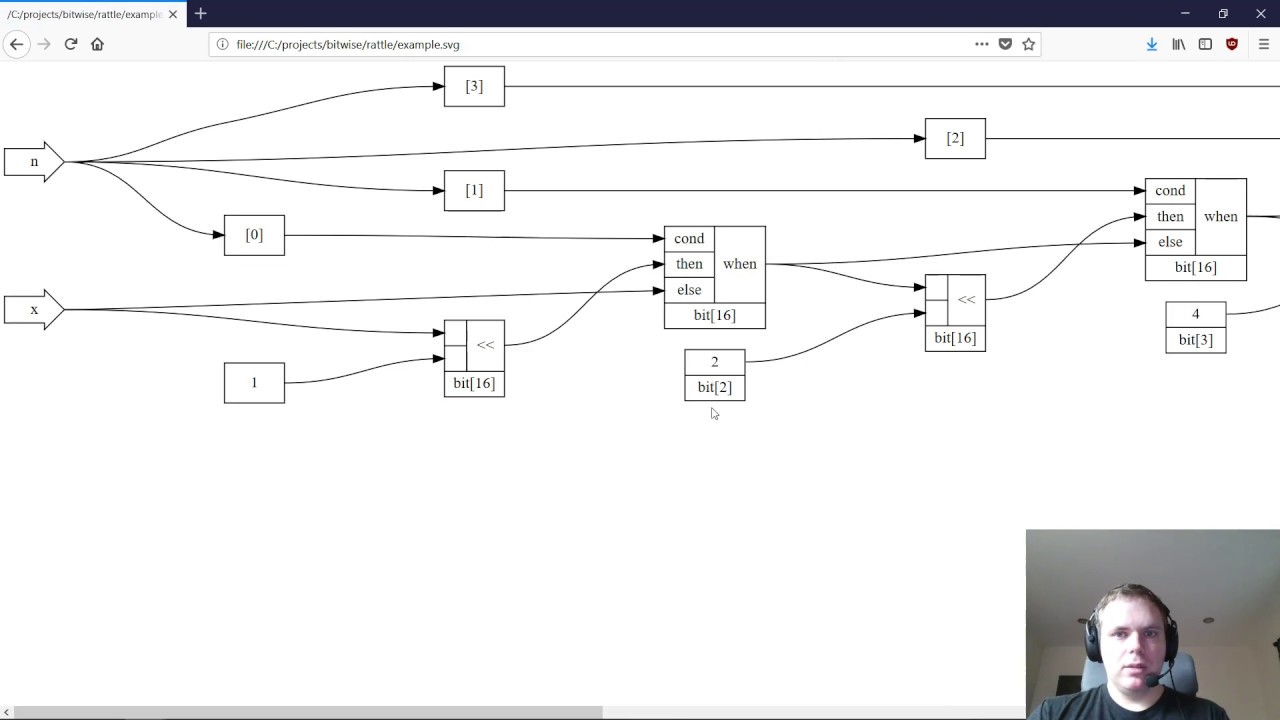Click the webcam video overlay
The height and width of the screenshot is (720, 1280).
[x=1153, y=624]
